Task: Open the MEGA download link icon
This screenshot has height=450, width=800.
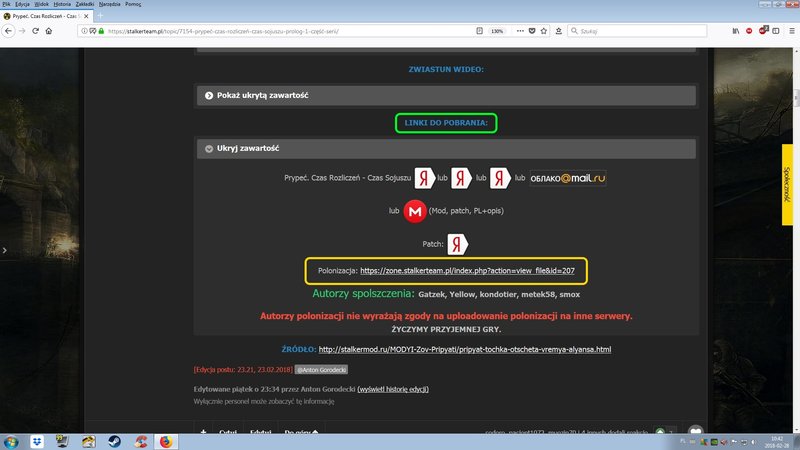Action: pyautogui.click(x=412, y=211)
